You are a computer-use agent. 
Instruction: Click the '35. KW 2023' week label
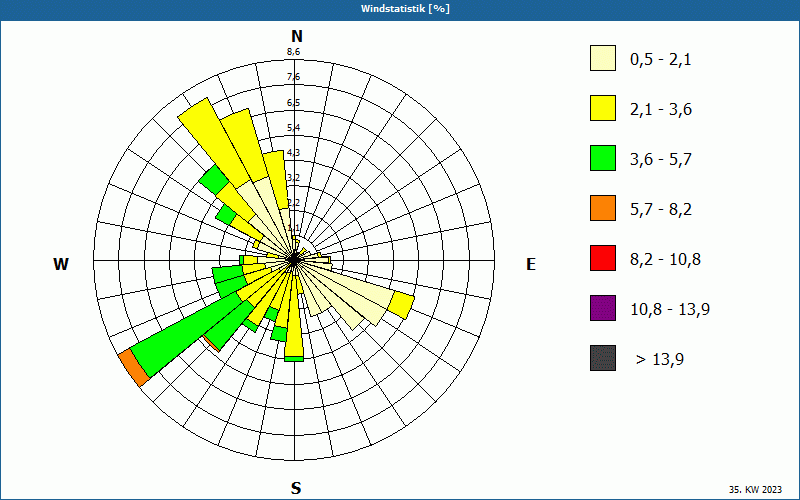click(x=755, y=490)
